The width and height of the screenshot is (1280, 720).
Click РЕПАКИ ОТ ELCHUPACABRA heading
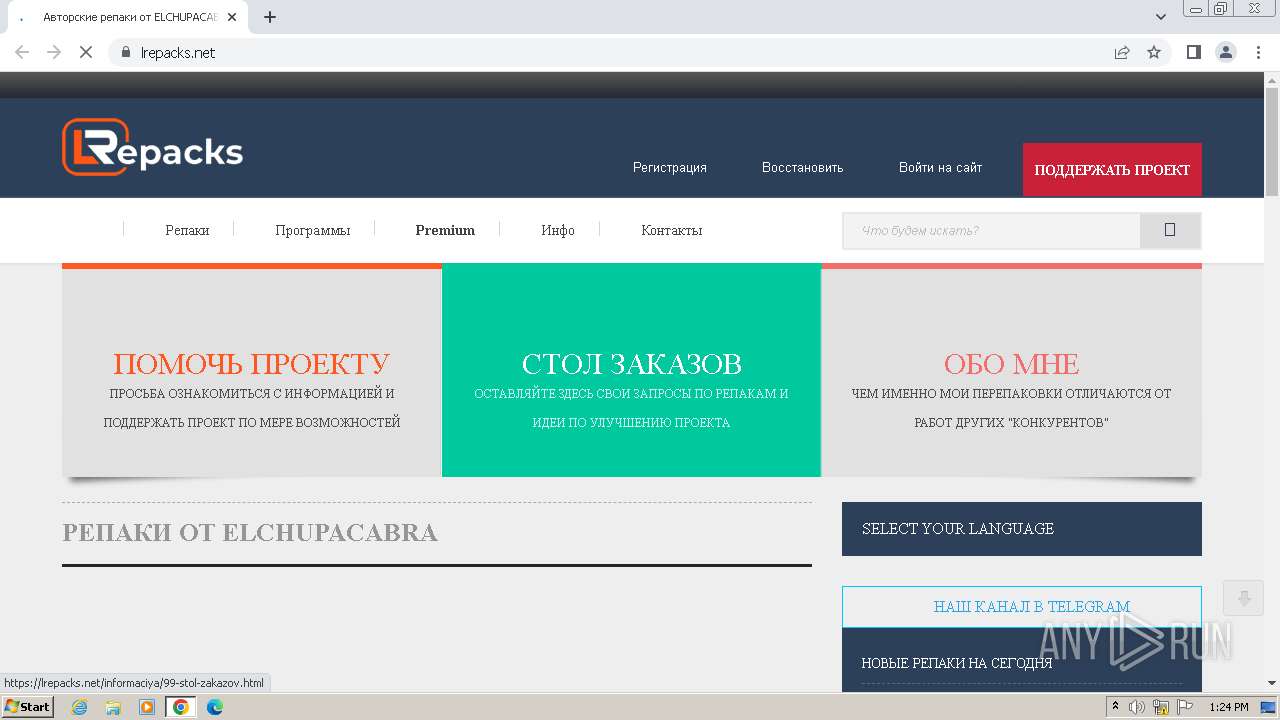(x=250, y=532)
